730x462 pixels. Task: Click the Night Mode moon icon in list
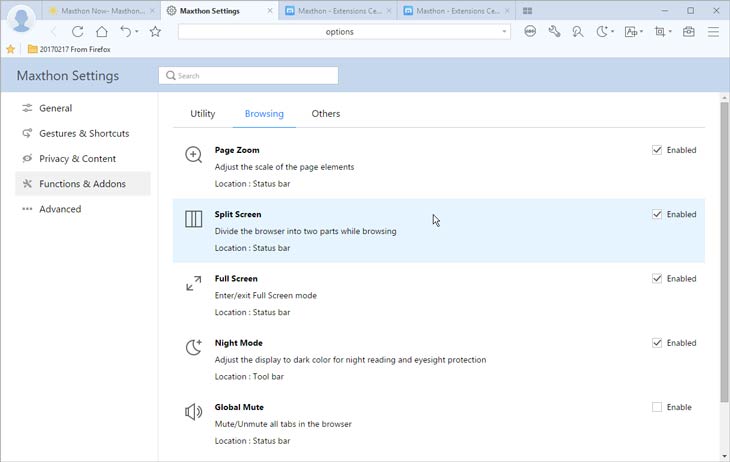coord(193,347)
